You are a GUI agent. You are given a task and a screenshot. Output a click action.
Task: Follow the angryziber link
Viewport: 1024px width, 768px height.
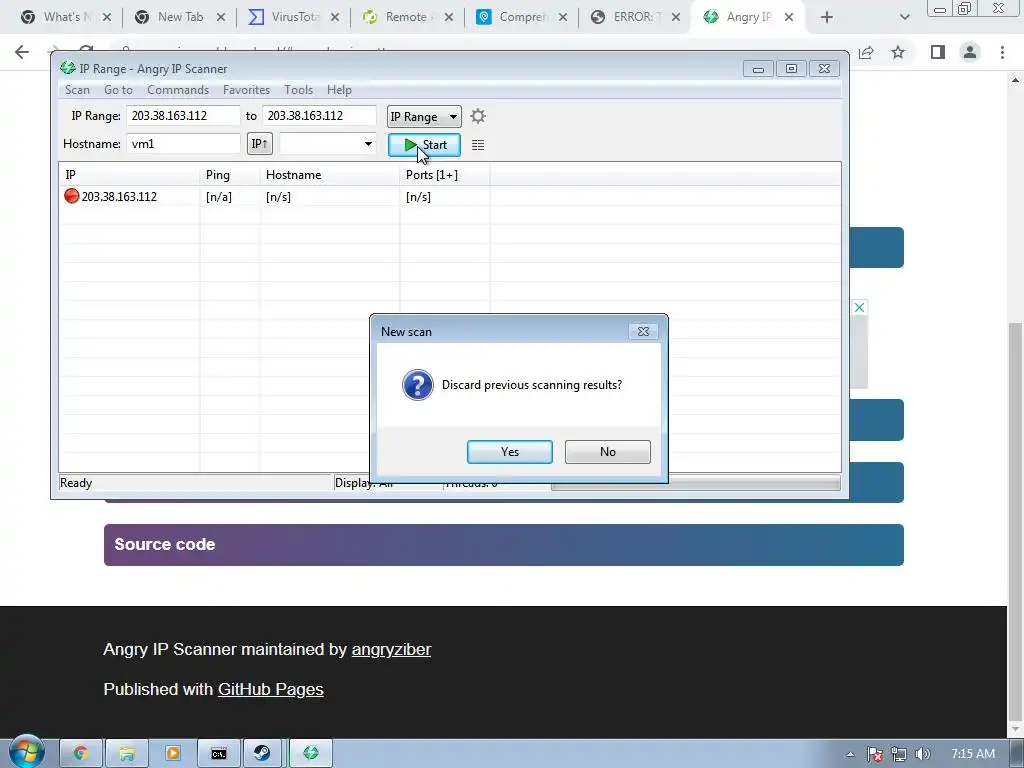point(391,650)
